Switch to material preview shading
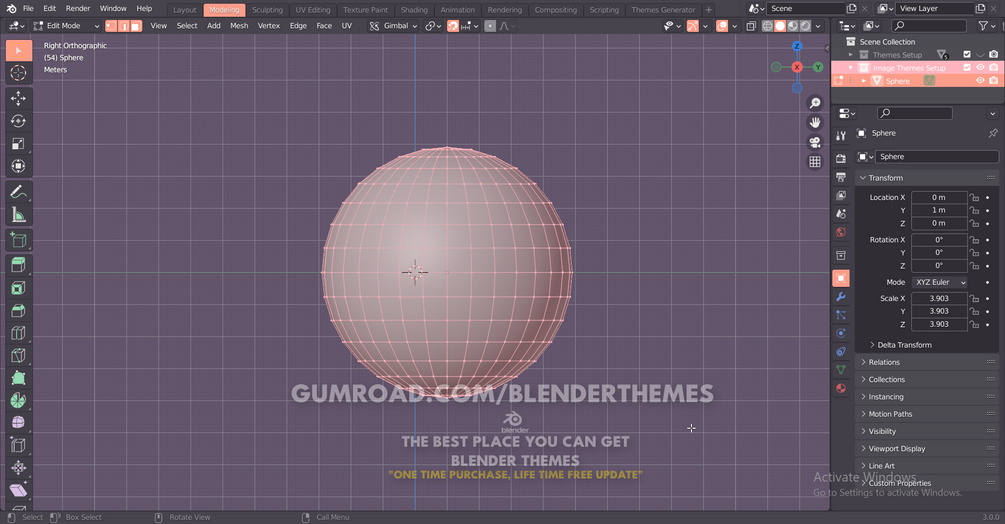 [793, 26]
